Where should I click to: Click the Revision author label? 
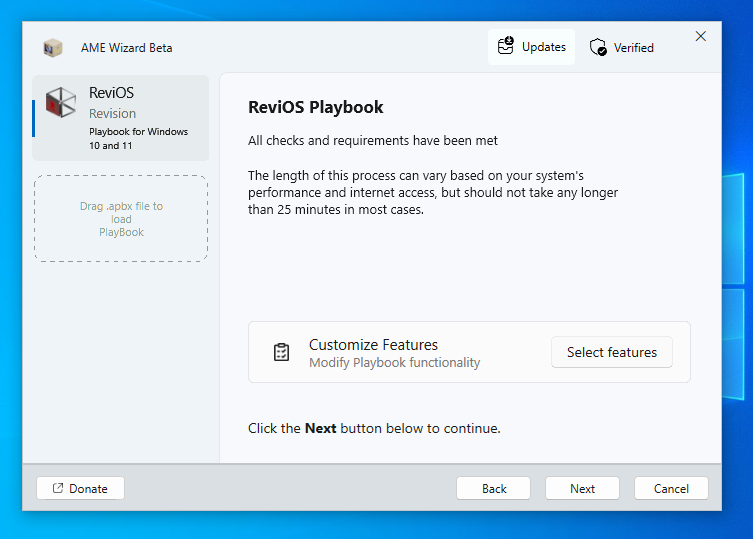112,113
